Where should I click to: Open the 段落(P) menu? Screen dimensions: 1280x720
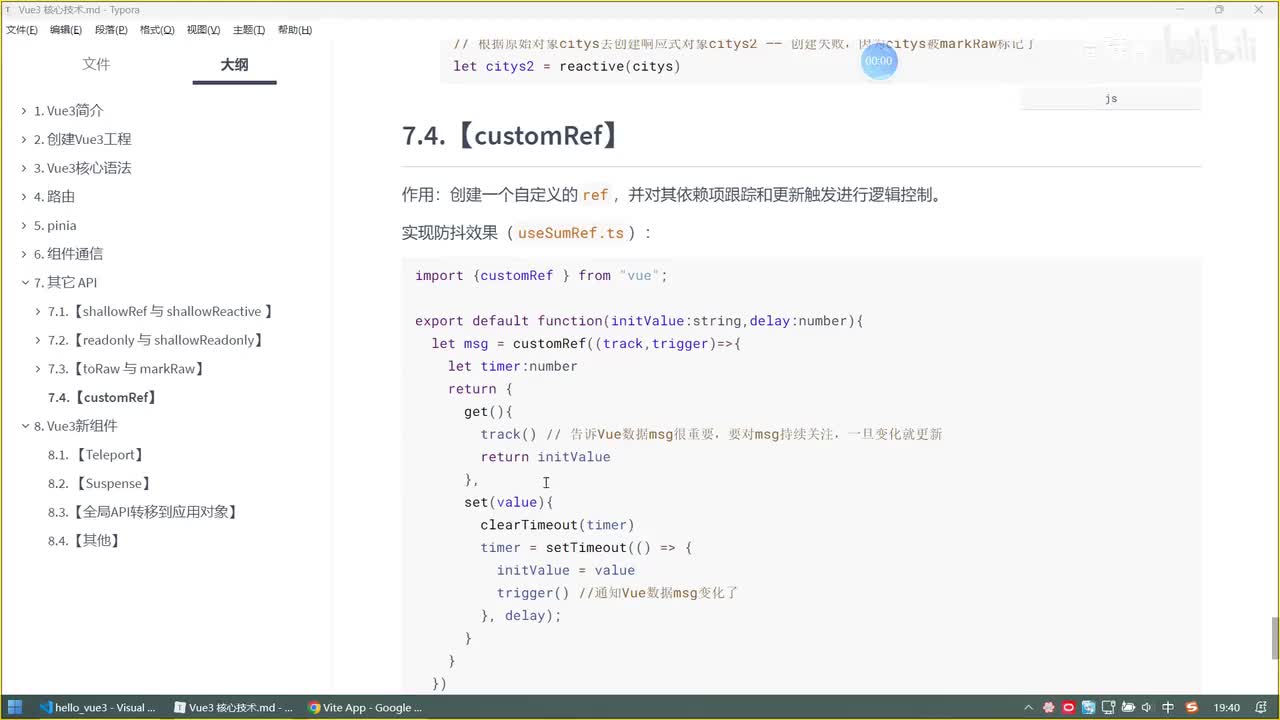[x=111, y=30]
